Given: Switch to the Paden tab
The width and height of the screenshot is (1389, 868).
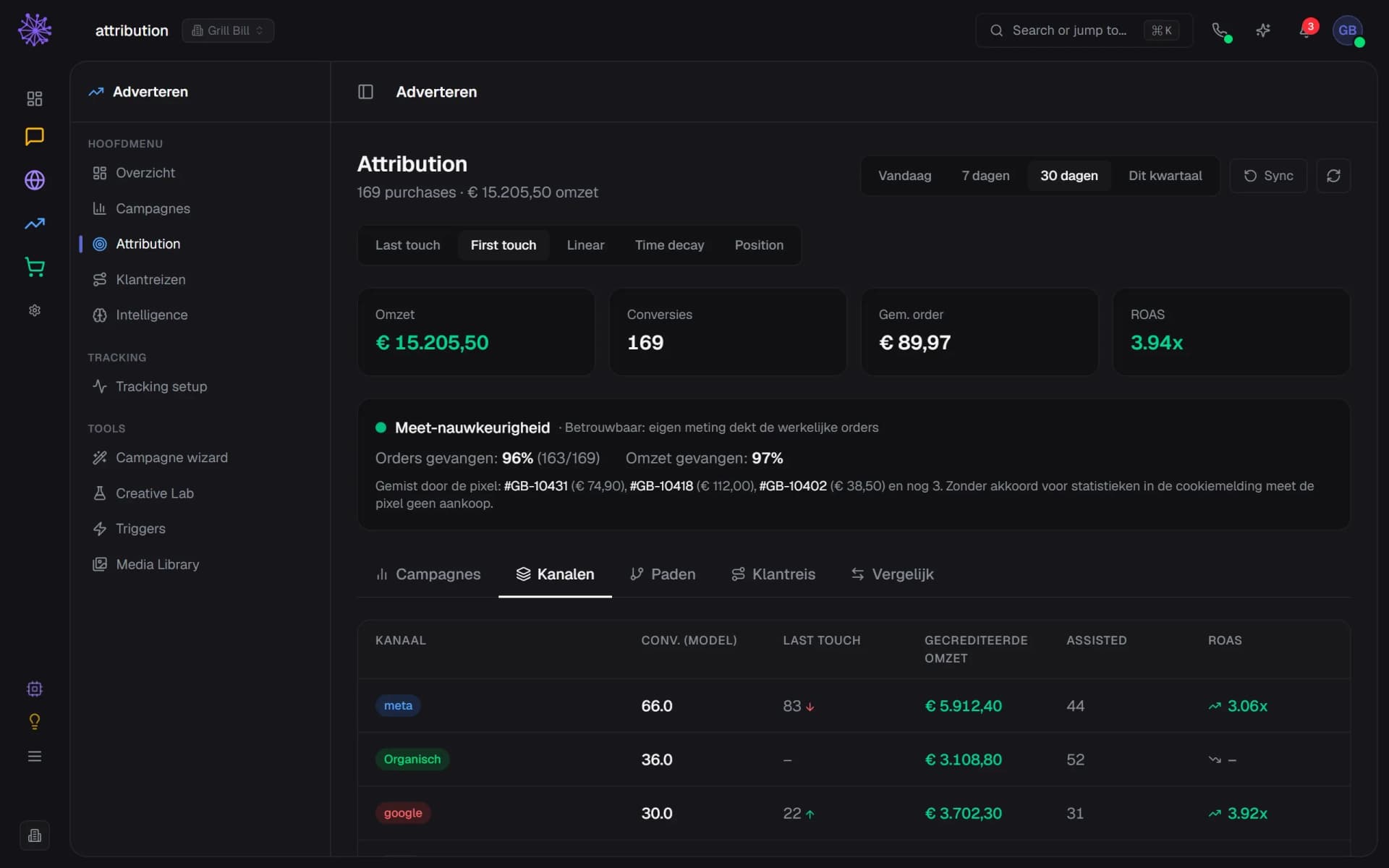Looking at the screenshot, I should tap(663, 574).
